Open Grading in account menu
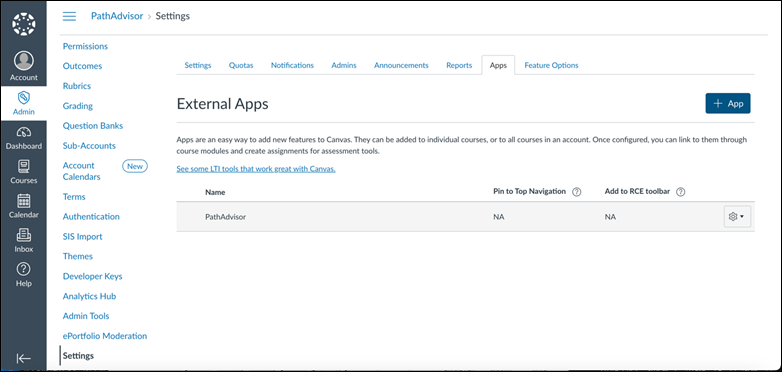Screen dimensions: 782x372 click(x=78, y=106)
